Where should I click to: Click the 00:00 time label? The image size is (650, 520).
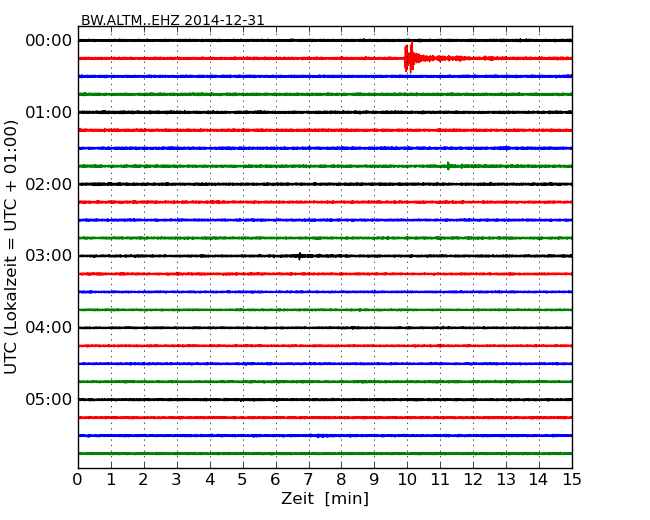pos(49,41)
